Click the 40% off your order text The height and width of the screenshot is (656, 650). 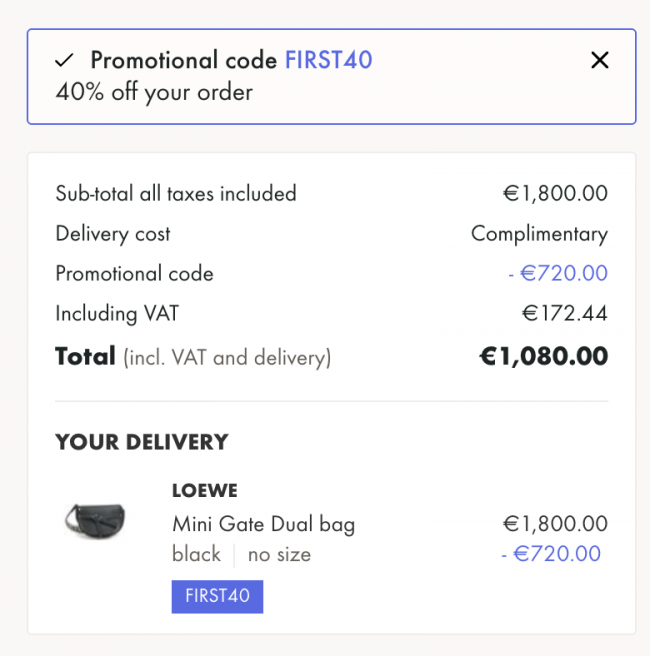tap(154, 92)
